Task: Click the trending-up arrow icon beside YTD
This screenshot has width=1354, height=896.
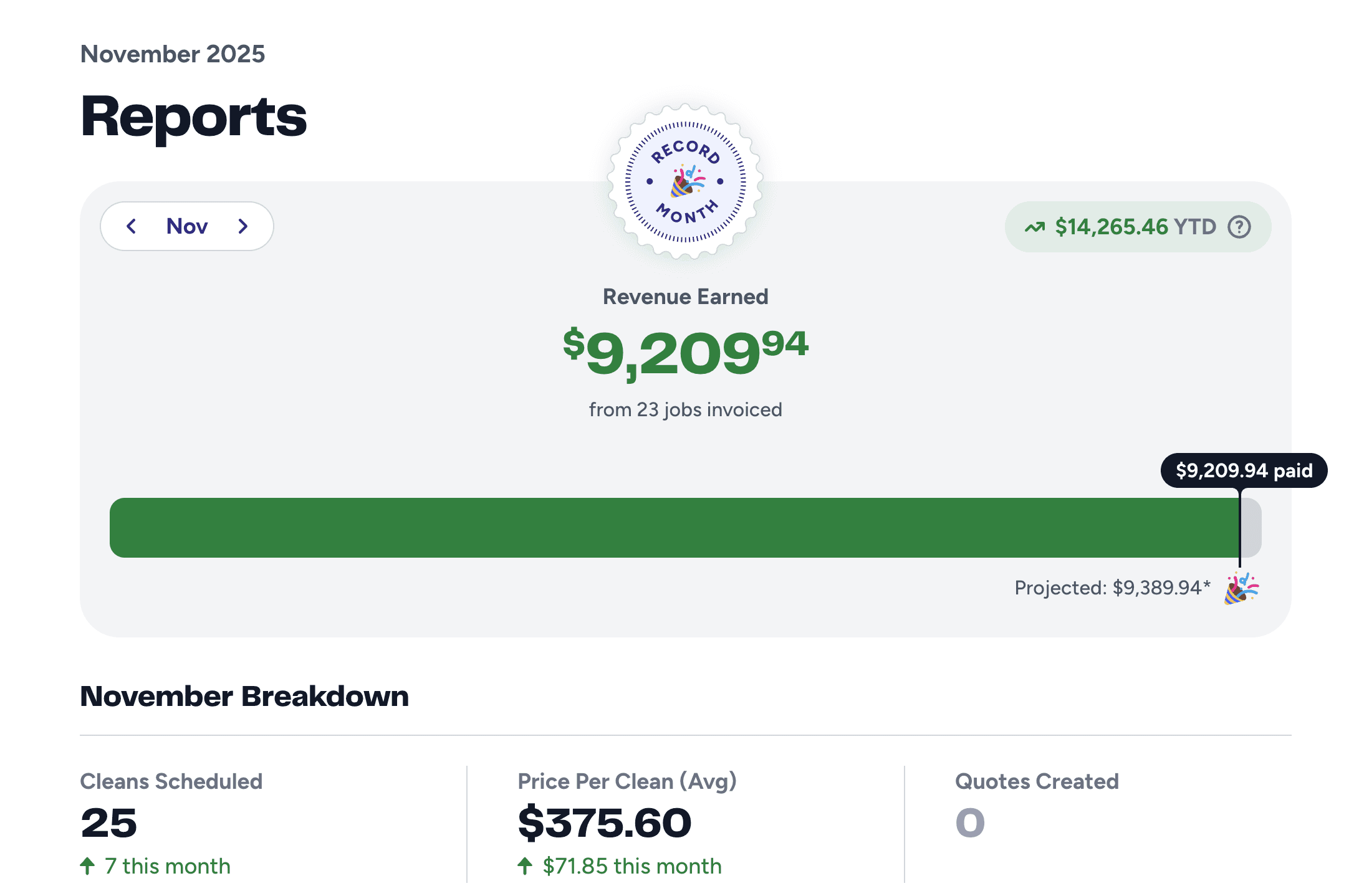Action: [x=1035, y=227]
